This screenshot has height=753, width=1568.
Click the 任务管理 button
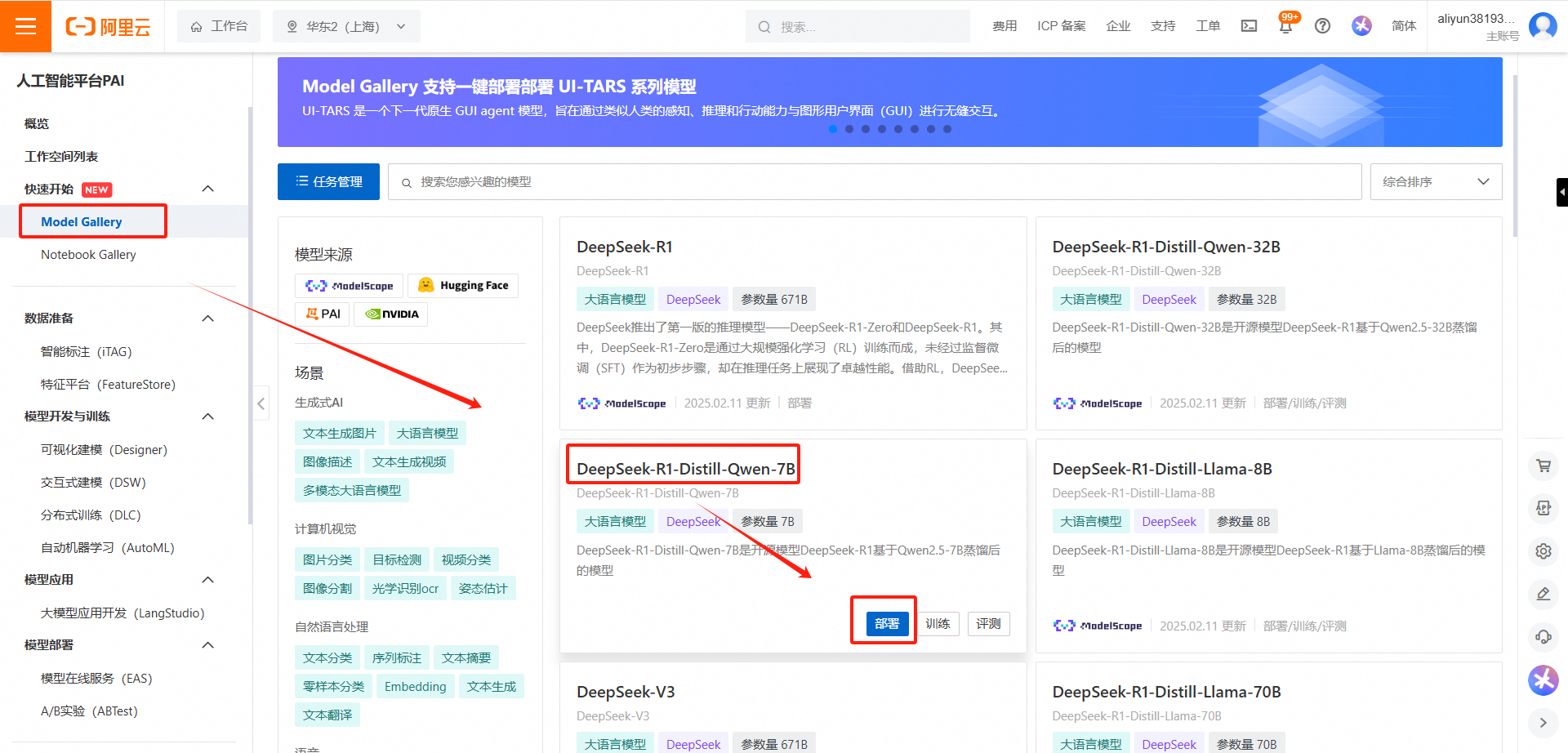click(x=328, y=181)
